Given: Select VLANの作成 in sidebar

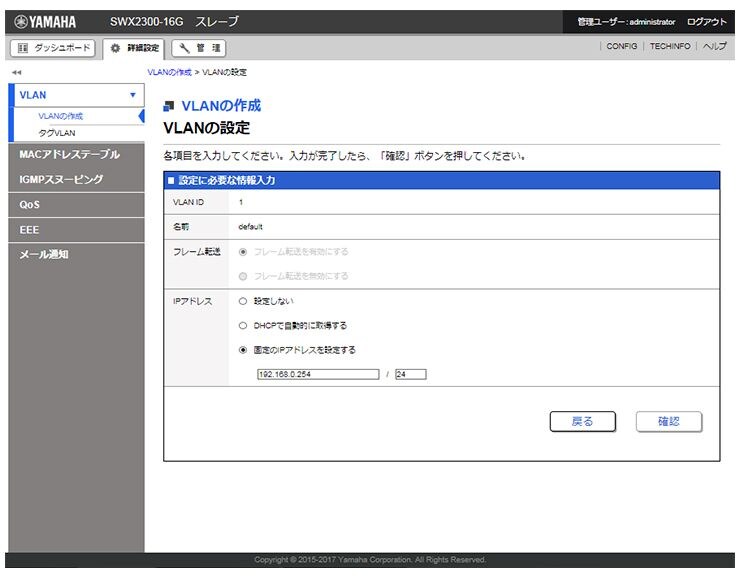Looking at the screenshot, I should click(x=60, y=116).
